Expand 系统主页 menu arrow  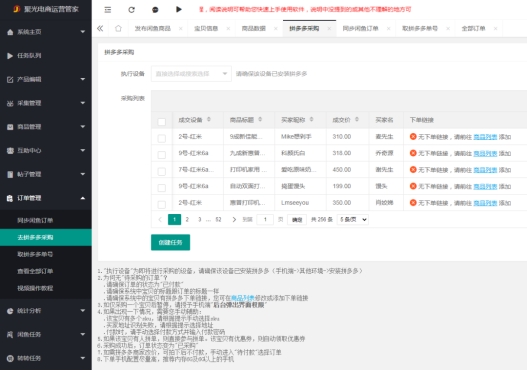coord(83,32)
